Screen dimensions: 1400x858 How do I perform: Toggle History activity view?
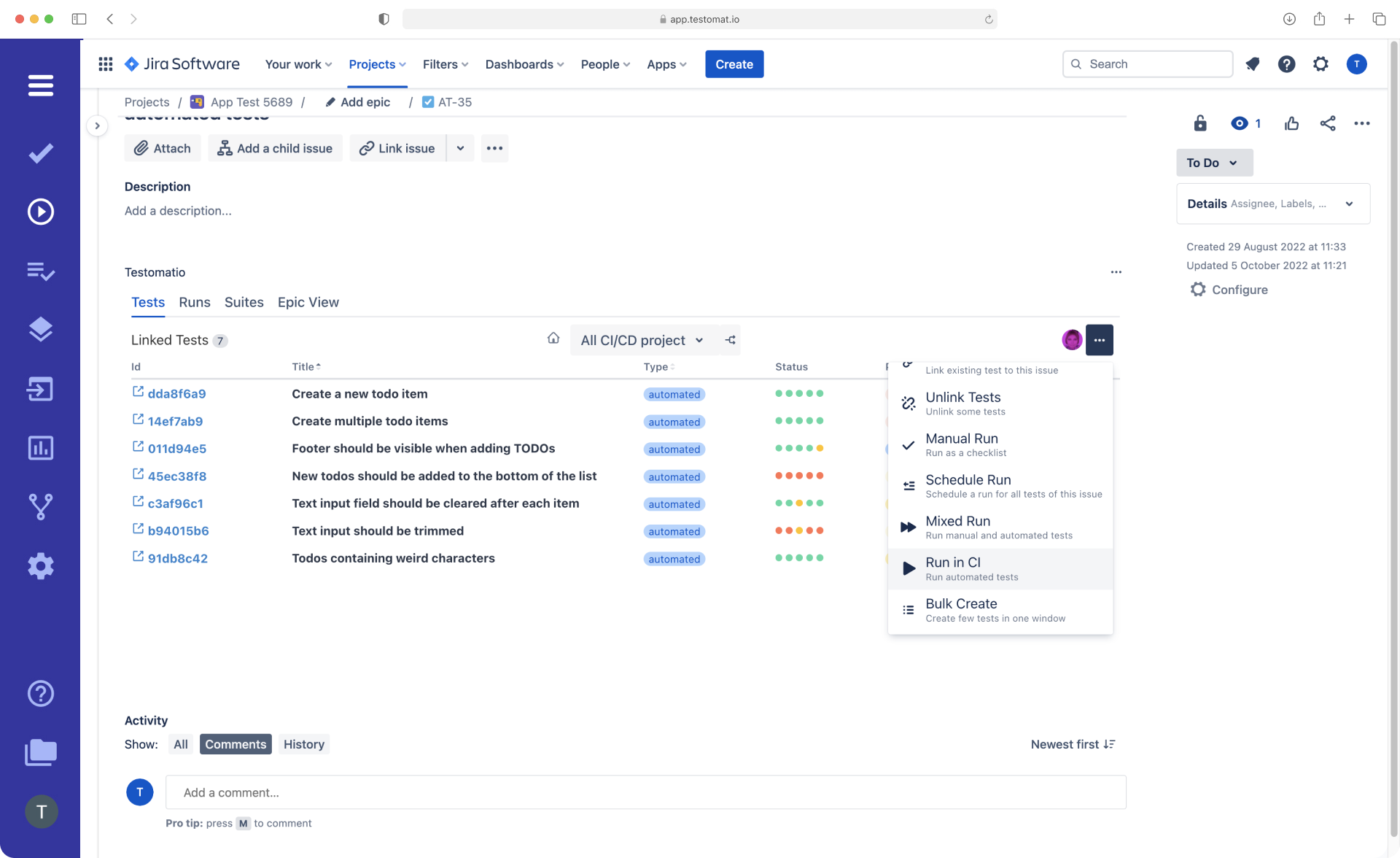[303, 743]
